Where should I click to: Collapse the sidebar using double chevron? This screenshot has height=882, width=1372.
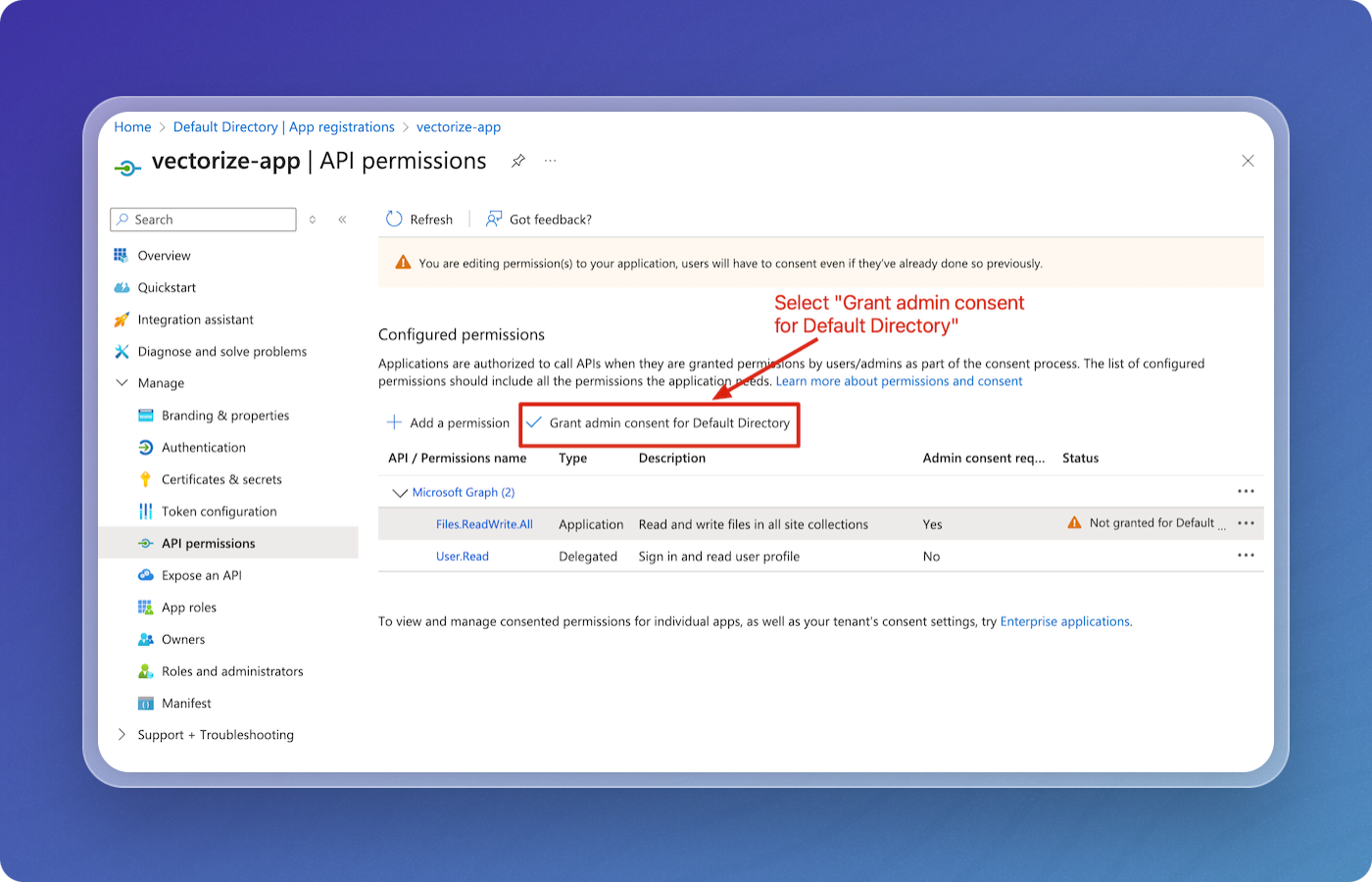(x=342, y=220)
